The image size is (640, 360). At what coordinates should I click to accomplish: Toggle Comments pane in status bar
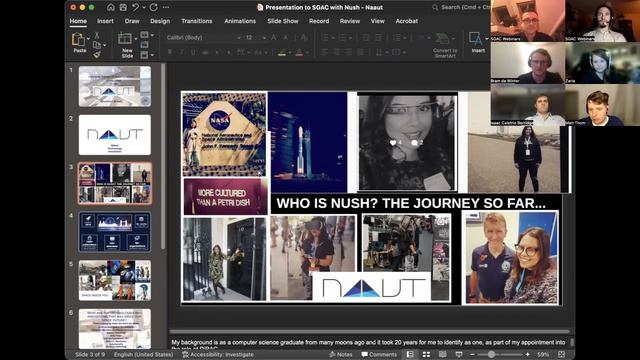click(x=379, y=354)
